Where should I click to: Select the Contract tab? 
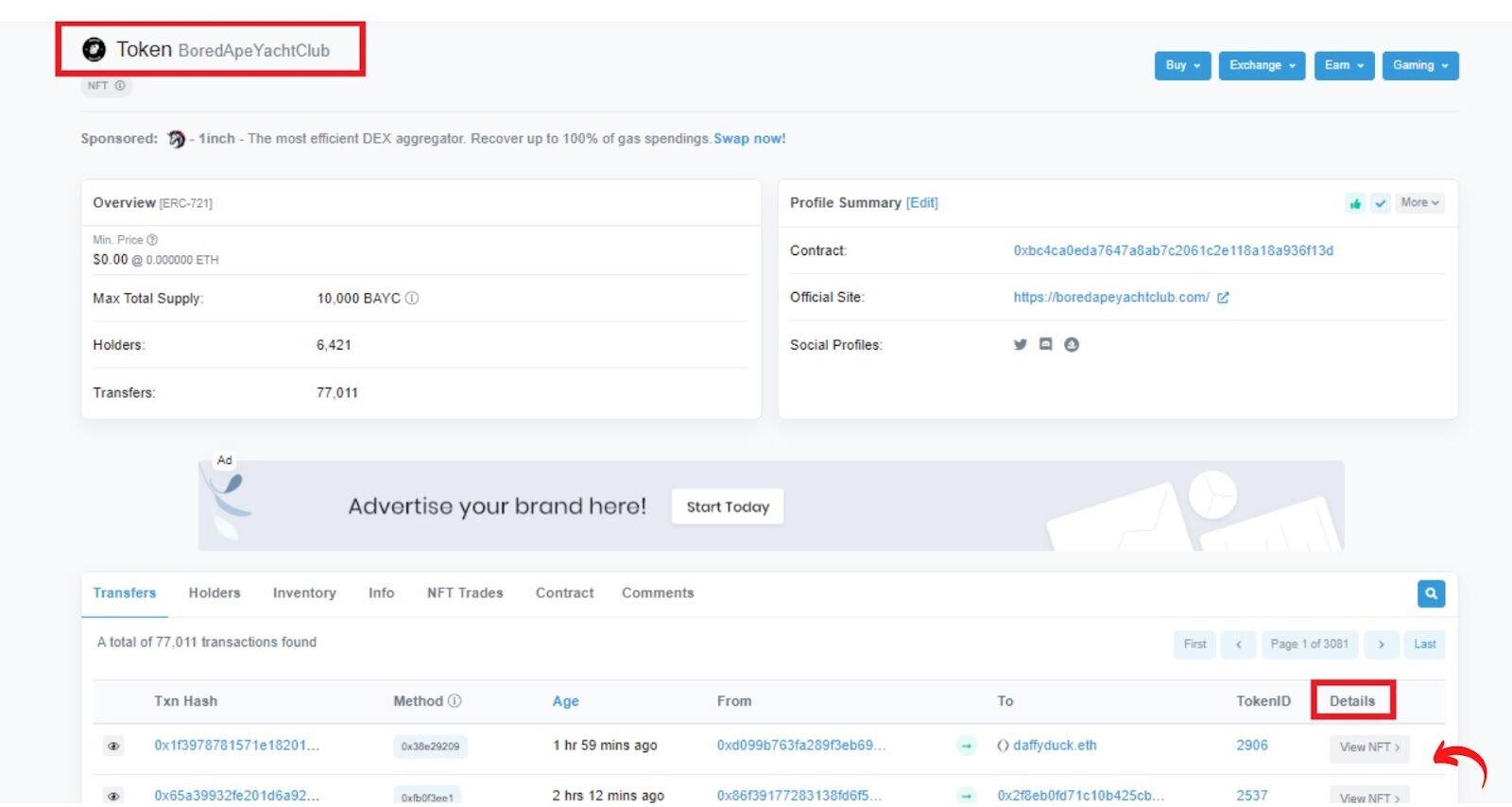tap(565, 593)
